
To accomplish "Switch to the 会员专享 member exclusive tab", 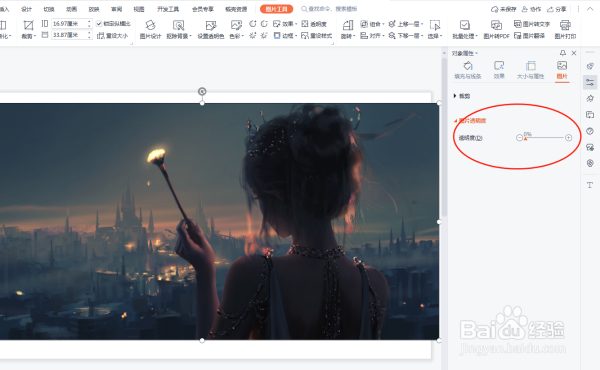I will (x=203, y=9).
